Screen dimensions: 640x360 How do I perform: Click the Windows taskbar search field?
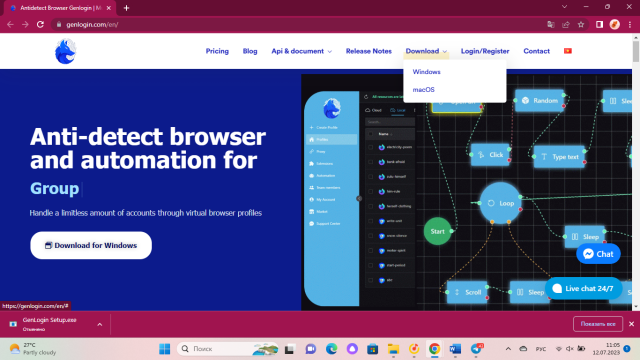pos(228,349)
